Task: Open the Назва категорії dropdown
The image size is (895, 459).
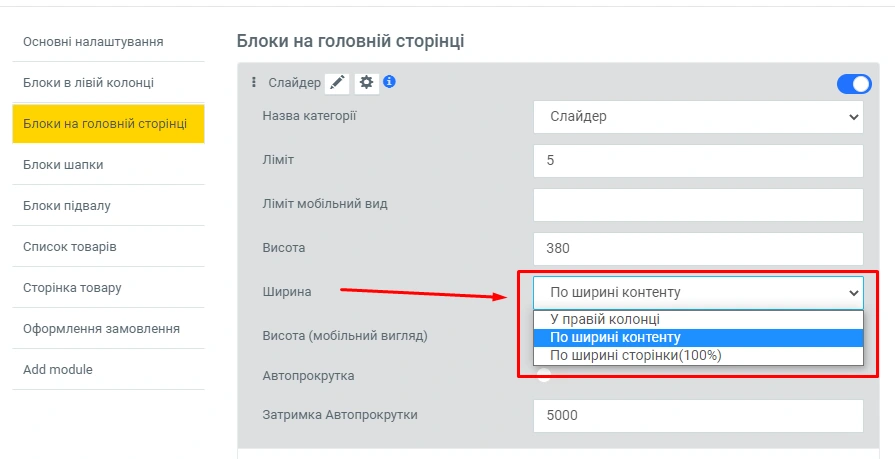Action: point(698,116)
